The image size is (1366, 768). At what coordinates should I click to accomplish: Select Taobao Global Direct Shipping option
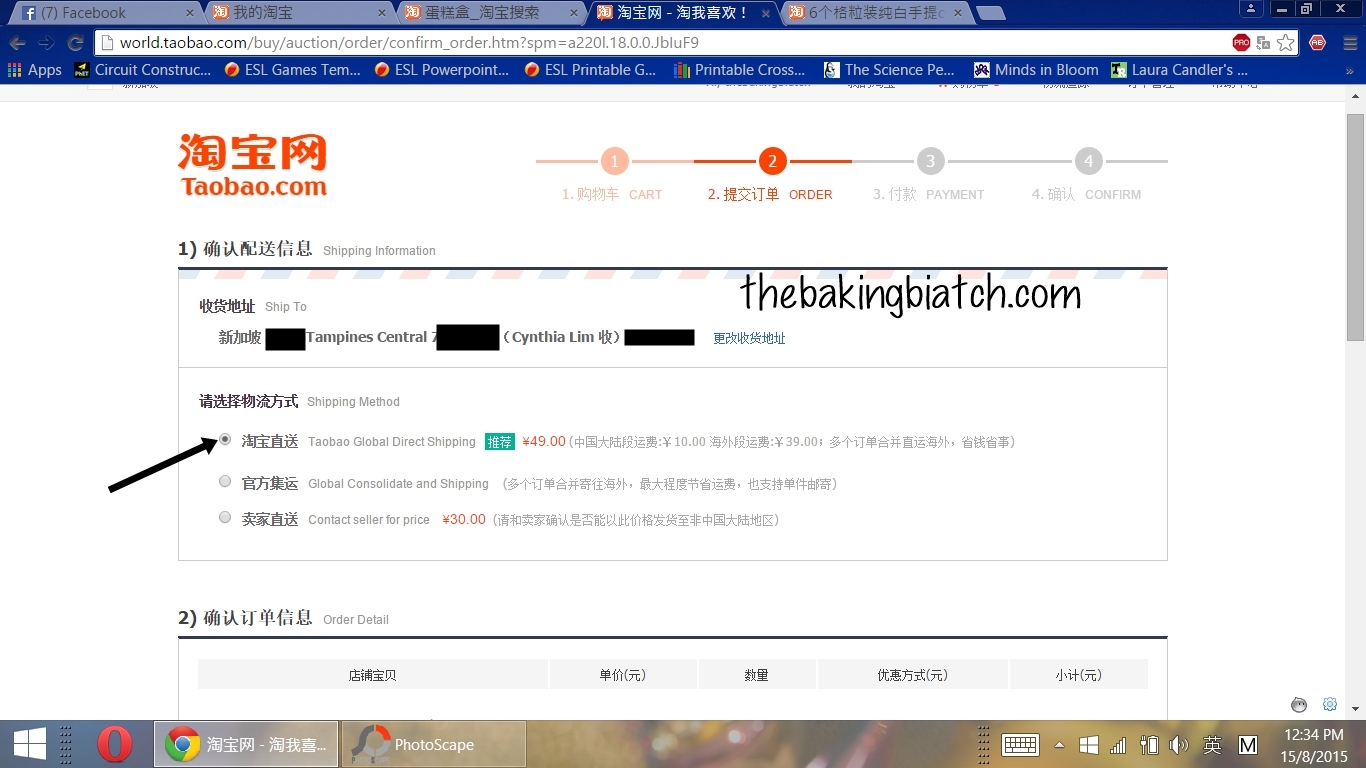(x=225, y=439)
